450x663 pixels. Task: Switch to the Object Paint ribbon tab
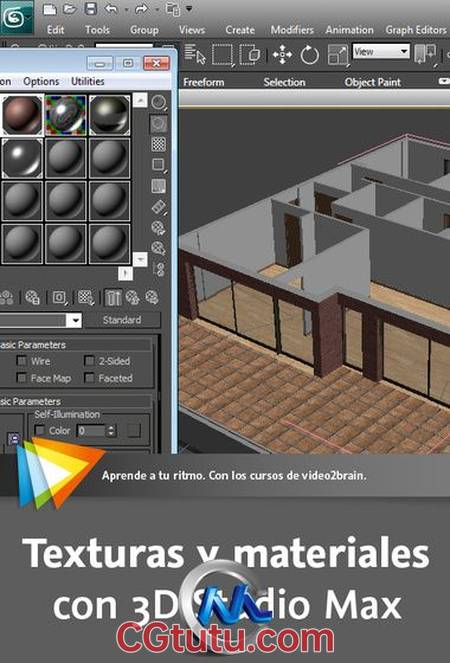[x=373, y=82]
